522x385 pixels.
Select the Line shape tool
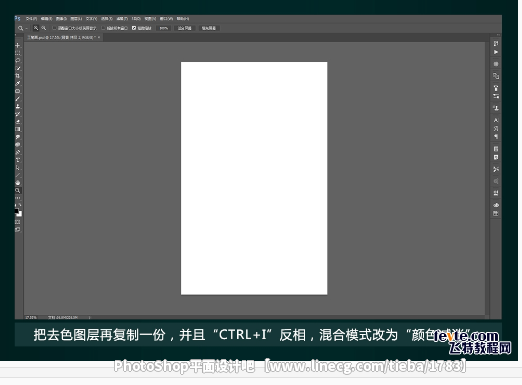tap(18, 175)
